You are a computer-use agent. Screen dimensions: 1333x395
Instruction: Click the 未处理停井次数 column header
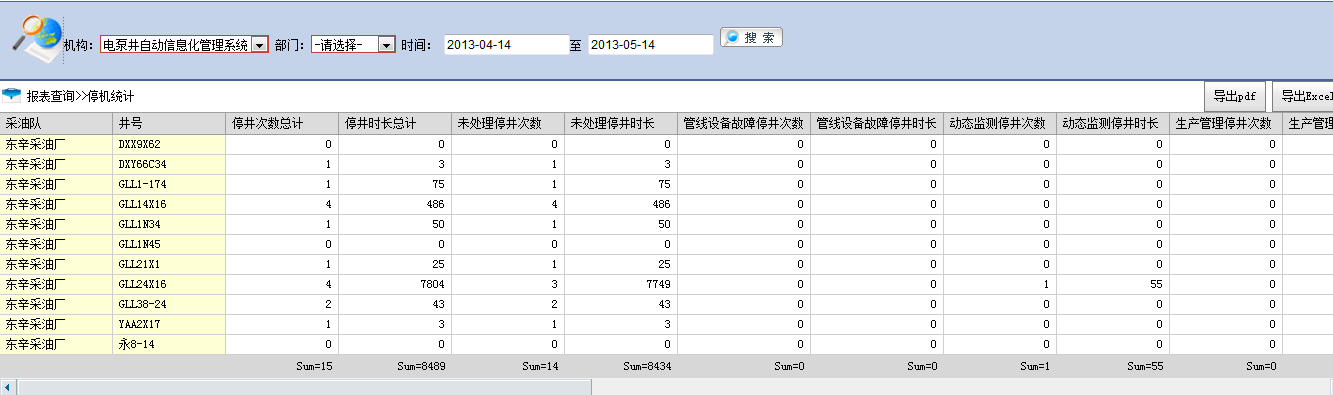[x=508, y=123]
